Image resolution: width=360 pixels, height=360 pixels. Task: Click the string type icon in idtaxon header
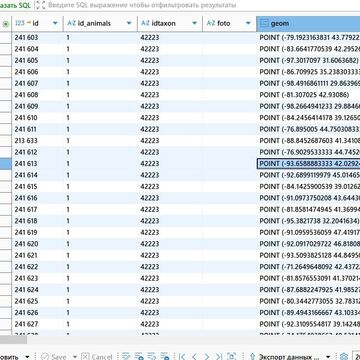pyautogui.click(x=145, y=23)
